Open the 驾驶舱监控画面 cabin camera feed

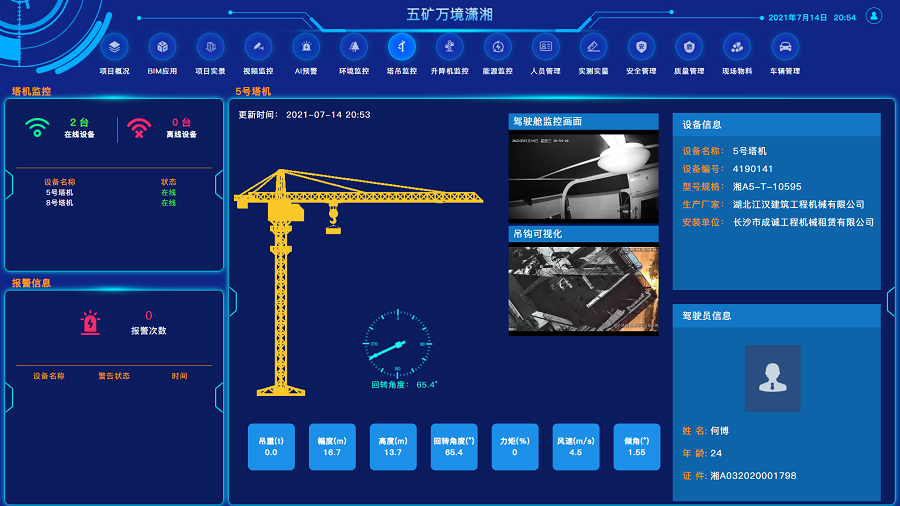pyautogui.click(x=584, y=175)
